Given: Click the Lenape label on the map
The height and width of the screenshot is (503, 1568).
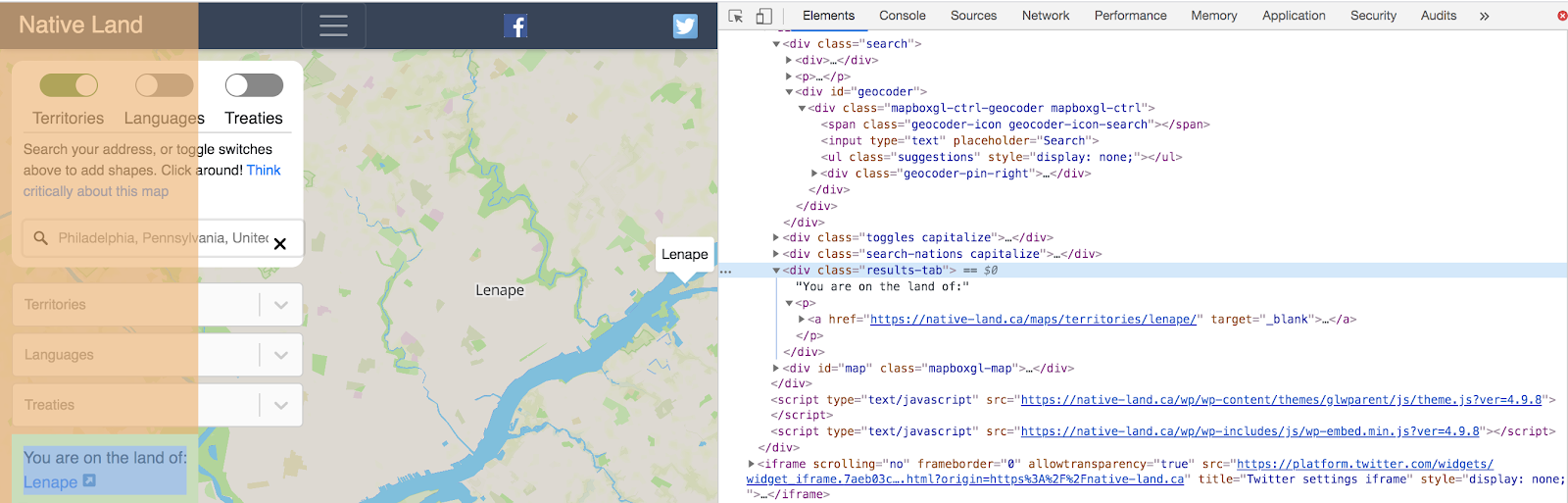Looking at the screenshot, I should [x=500, y=290].
